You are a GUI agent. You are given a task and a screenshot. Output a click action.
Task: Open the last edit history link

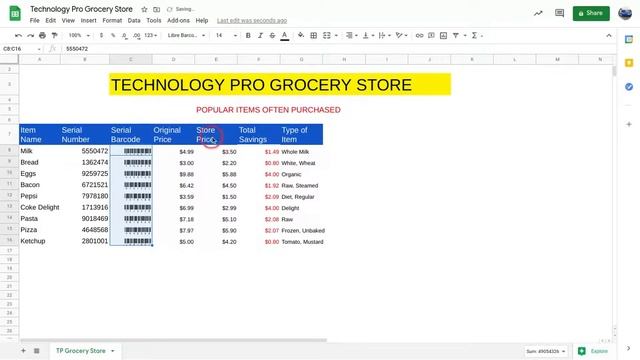click(252, 20)
